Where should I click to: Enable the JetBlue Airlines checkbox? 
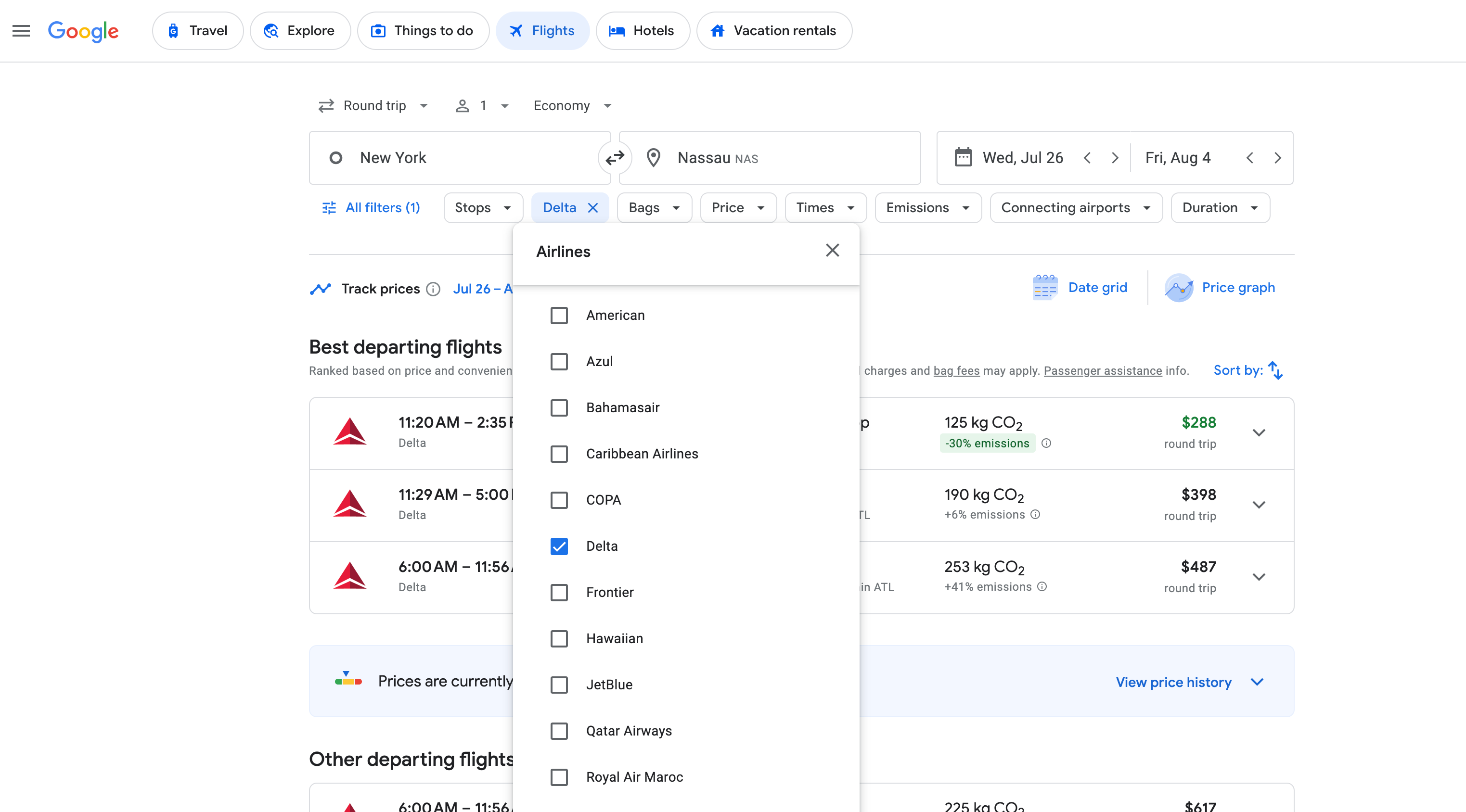[x=559, y=684]
